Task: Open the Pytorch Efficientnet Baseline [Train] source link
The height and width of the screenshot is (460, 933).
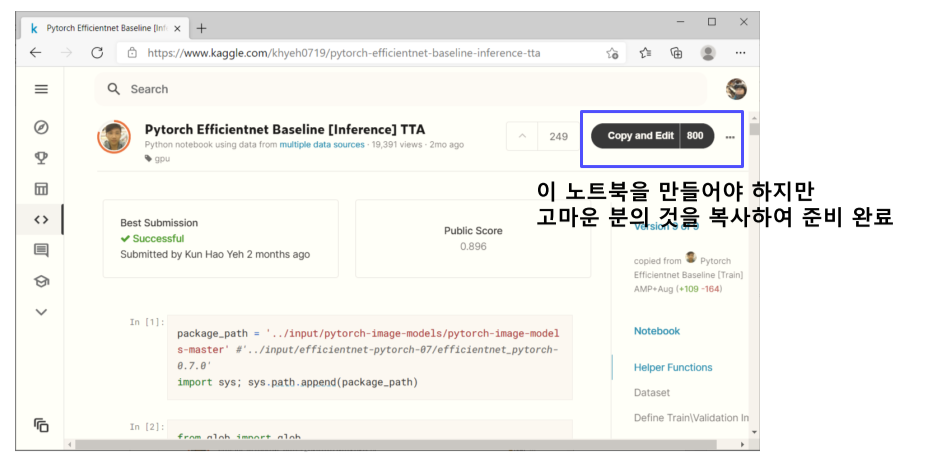Action: 688,274
